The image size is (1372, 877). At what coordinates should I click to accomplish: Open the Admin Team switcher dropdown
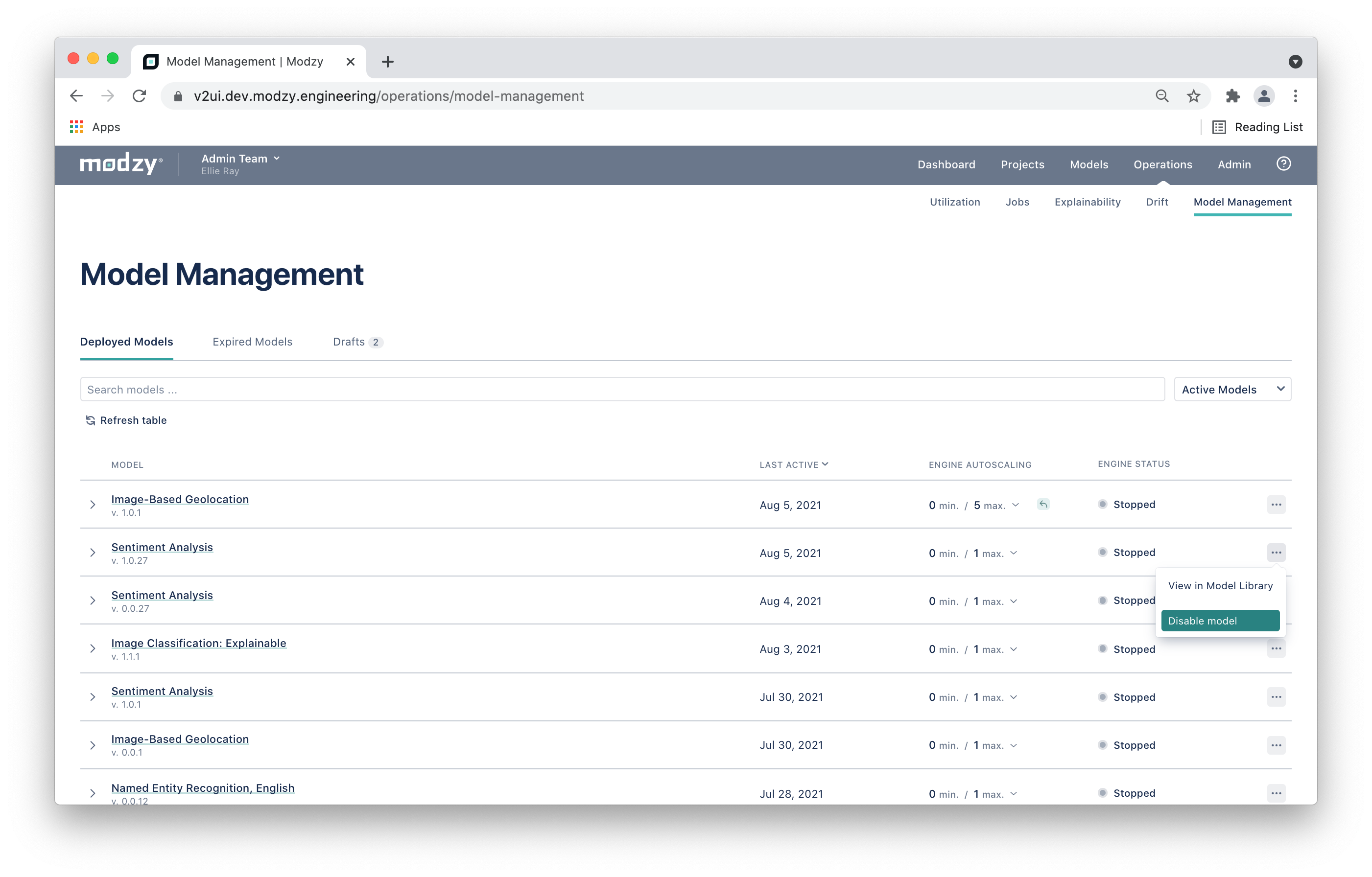(240, 158)
